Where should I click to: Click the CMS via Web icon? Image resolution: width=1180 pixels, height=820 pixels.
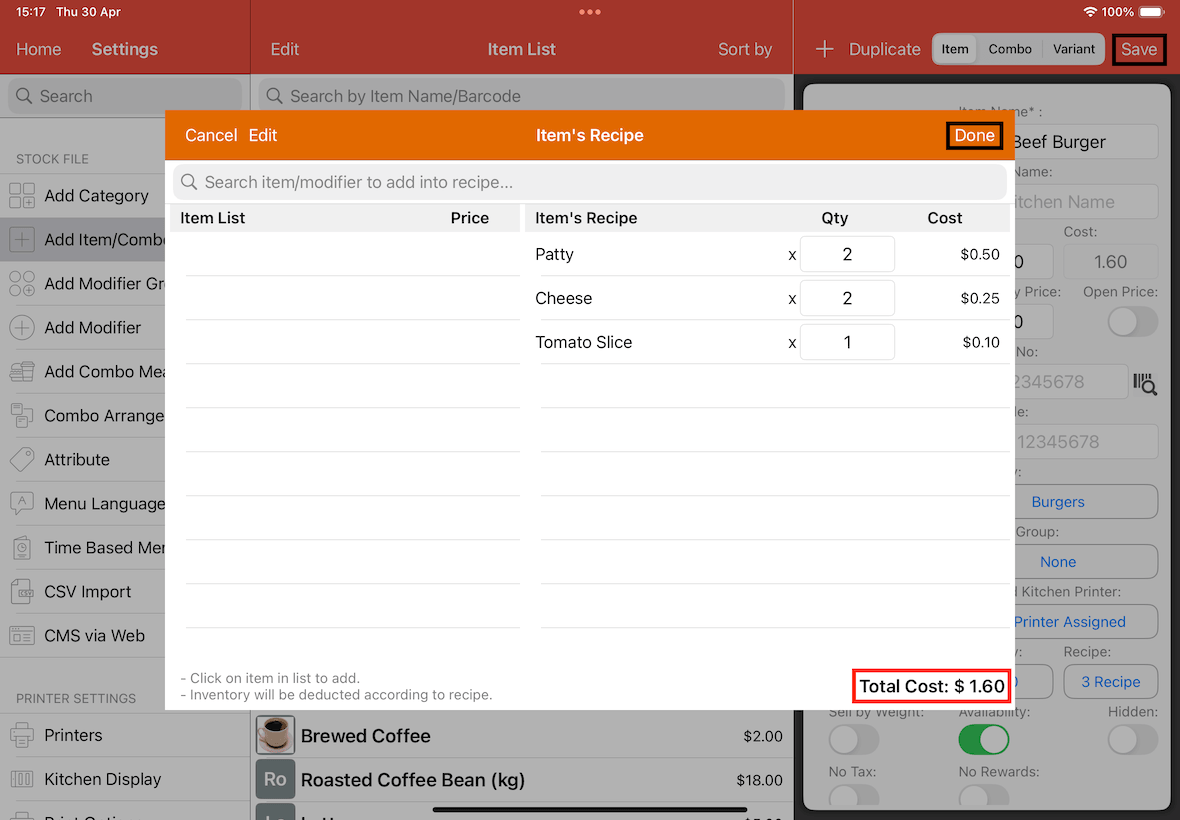[x=22, y=636]
